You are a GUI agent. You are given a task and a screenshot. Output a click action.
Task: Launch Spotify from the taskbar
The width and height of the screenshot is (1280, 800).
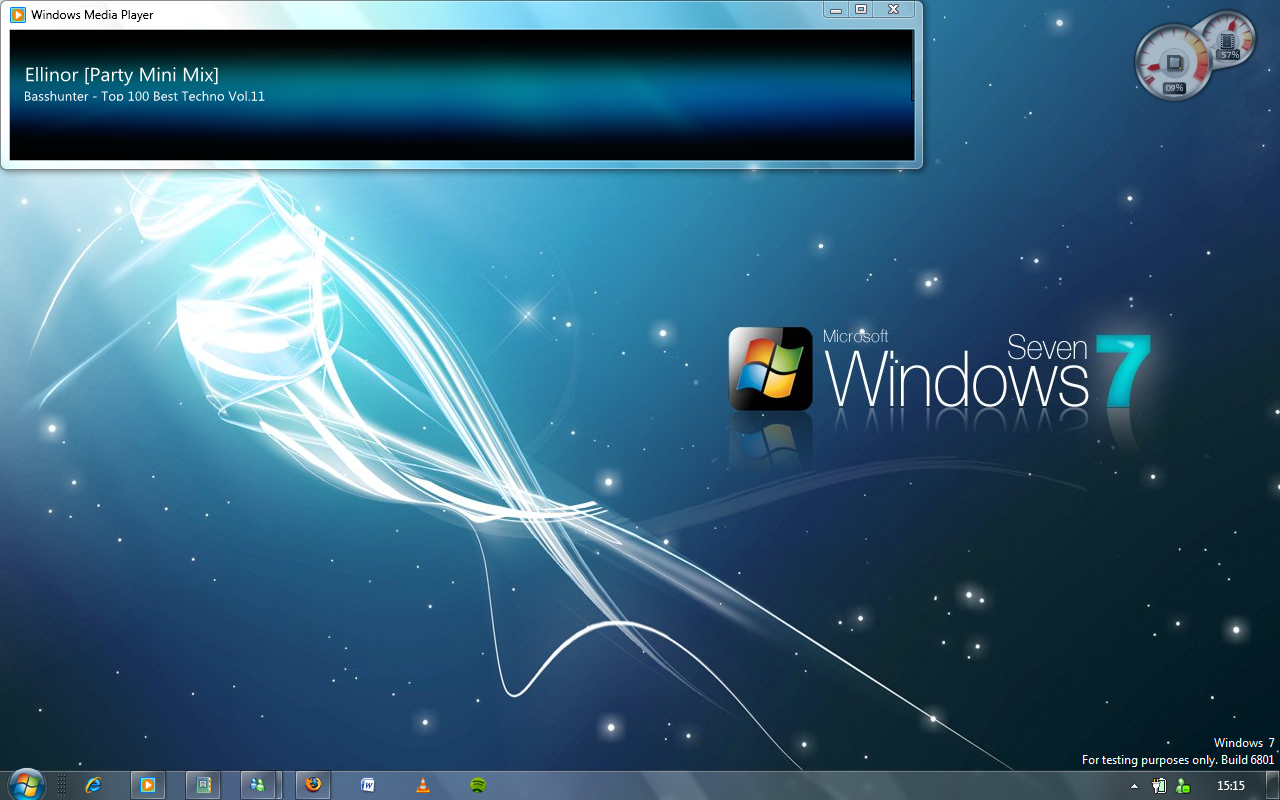pyautogui.click(x=478, y=785)
